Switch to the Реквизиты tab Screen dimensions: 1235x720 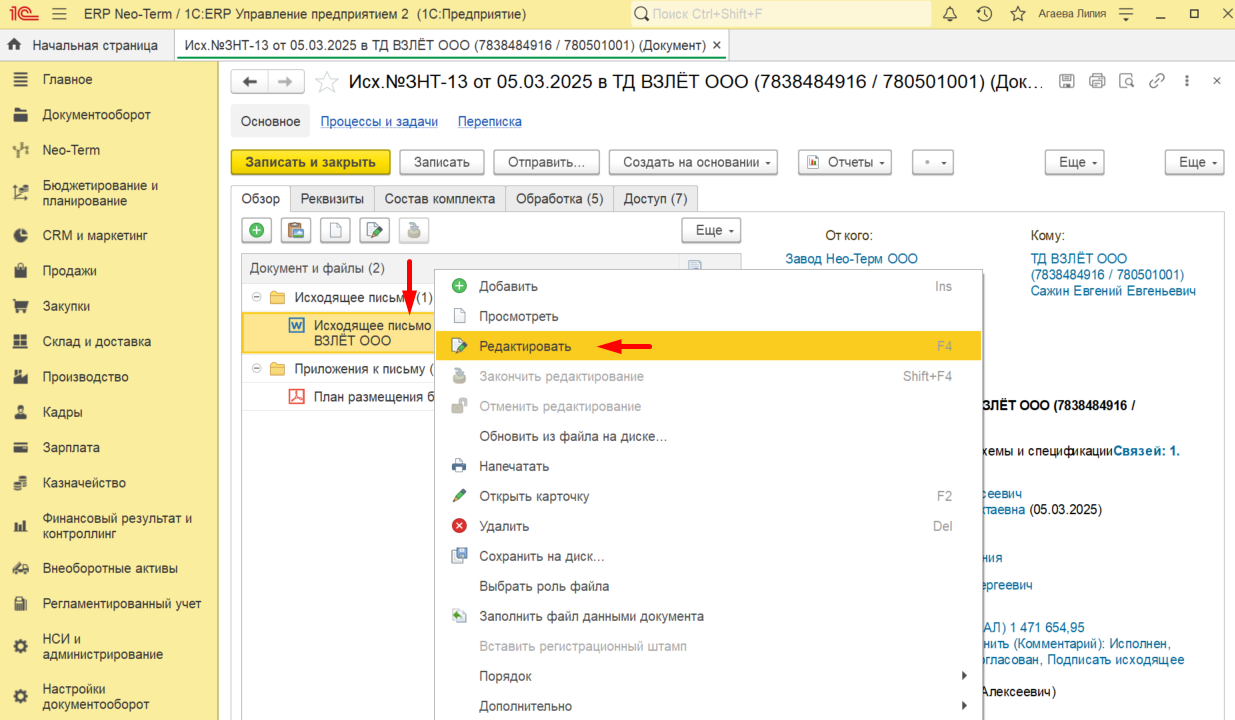point(332,198)
